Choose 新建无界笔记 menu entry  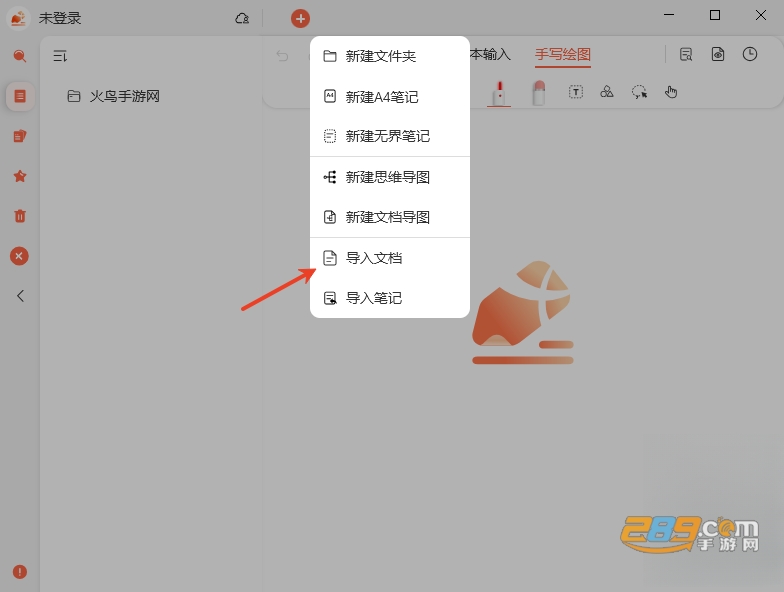[390, 136]
